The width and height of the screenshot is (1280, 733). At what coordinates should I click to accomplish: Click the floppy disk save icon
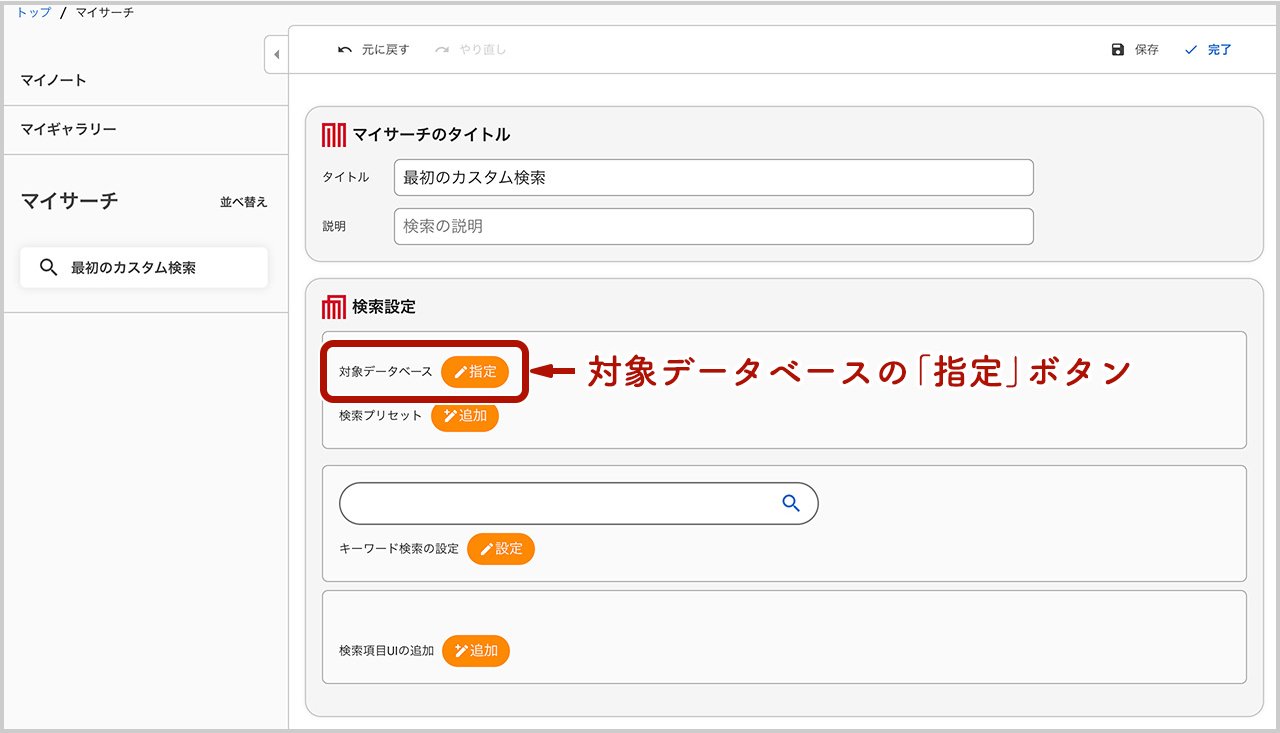tap(1118, 50)
